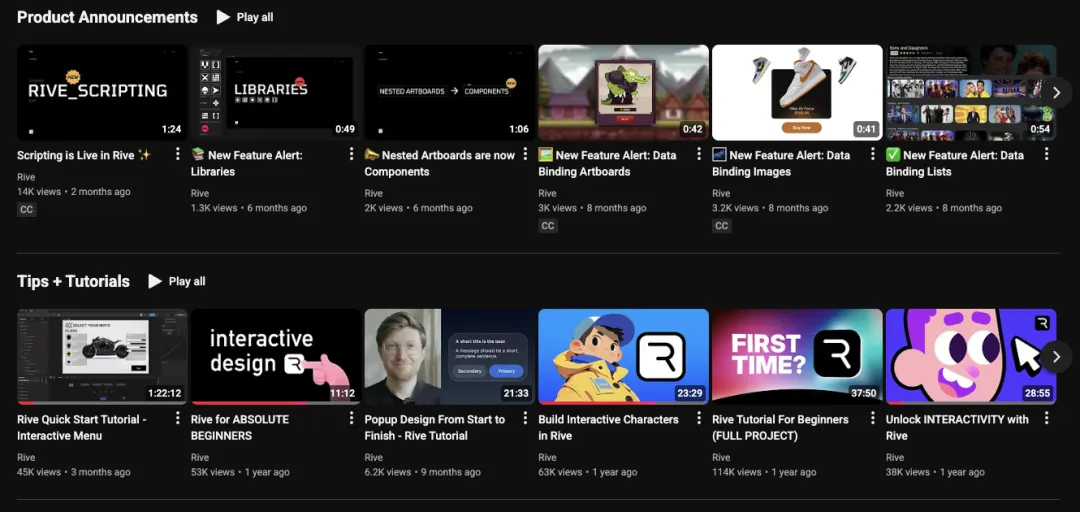1080x512 pixels.
Task: Open options menu for Data Binding Artboards video
Action: [699, 154]
